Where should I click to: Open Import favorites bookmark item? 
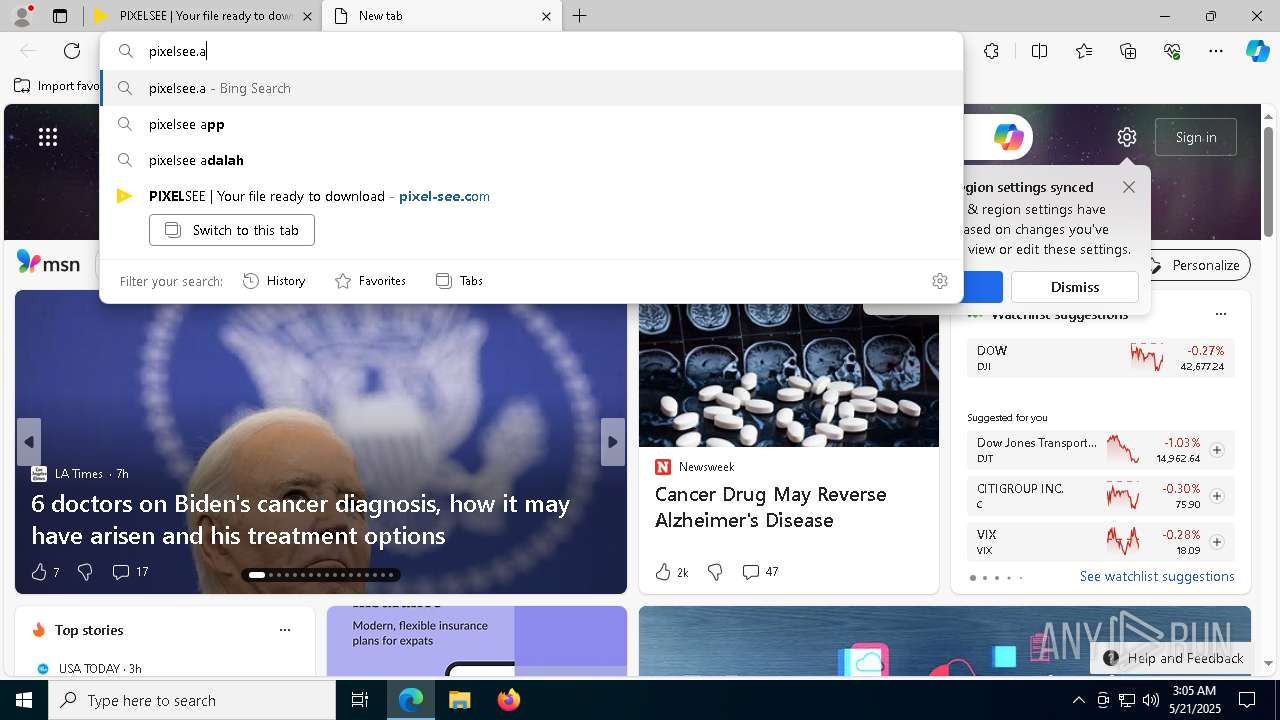pos(57,86)
